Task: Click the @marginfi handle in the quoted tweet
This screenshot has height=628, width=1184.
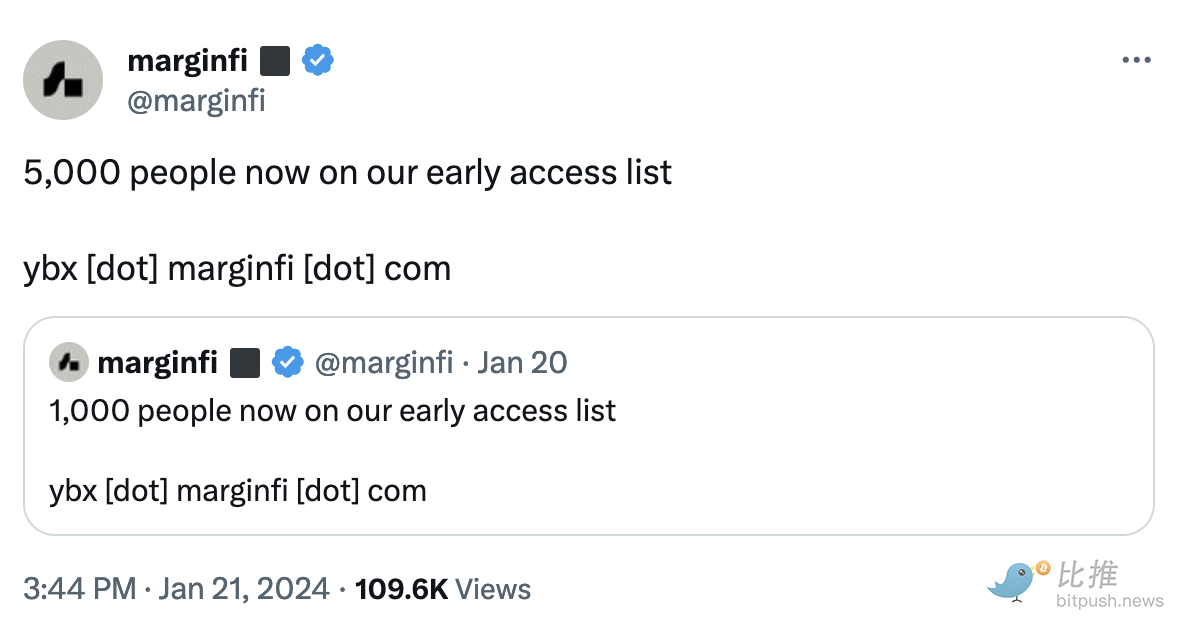Action: click(383, 363)
